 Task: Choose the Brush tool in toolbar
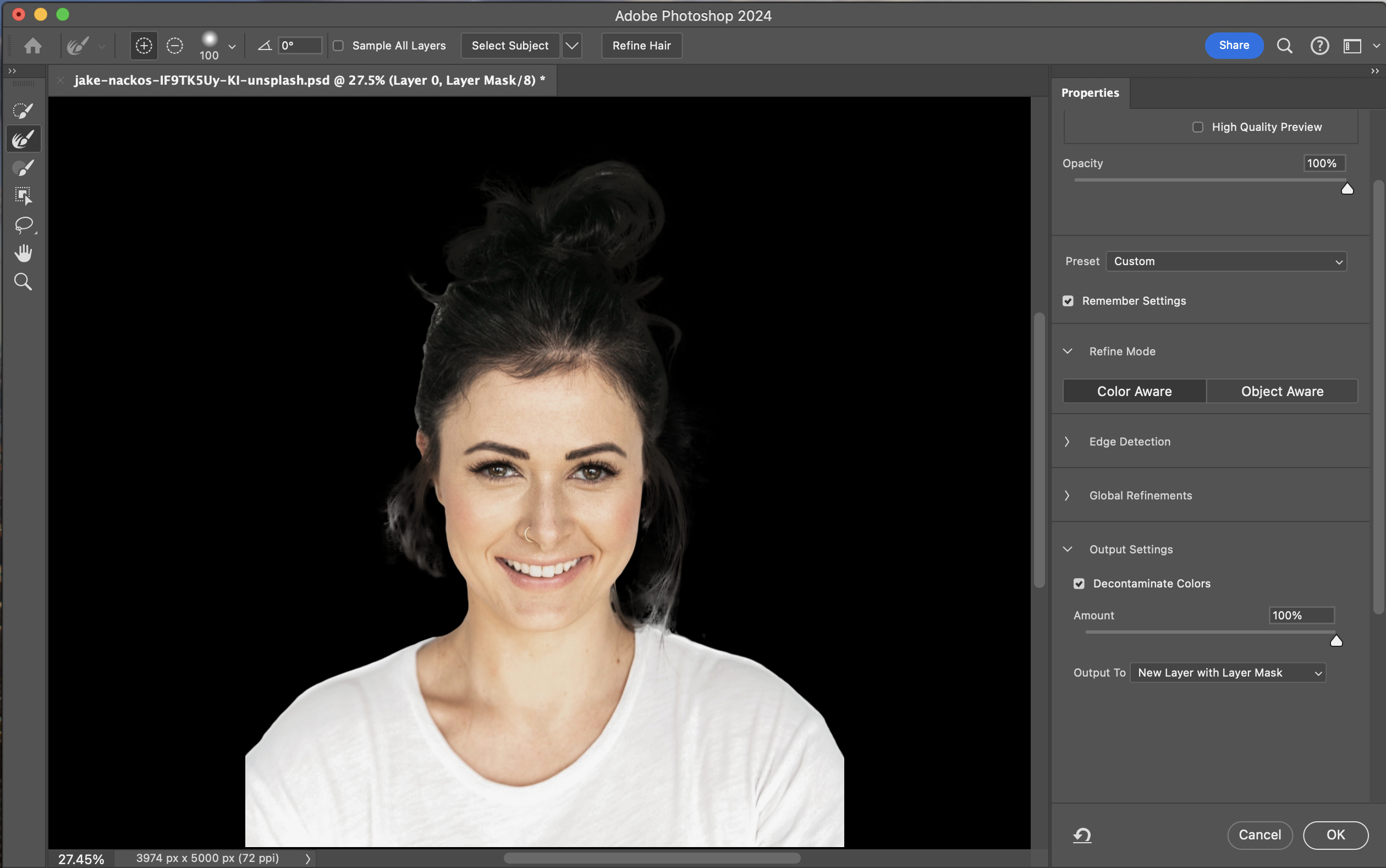pyautogui.click(x=23, y=168)
